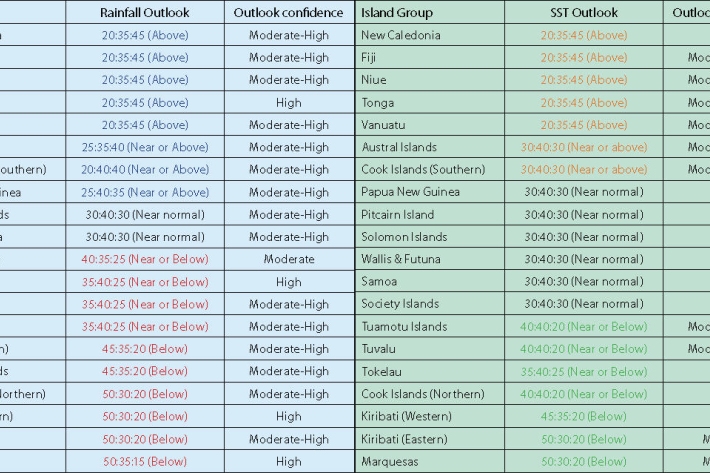Select the Austral Islands cell
The height and width of the screenshot is (473, 710).
398,147
